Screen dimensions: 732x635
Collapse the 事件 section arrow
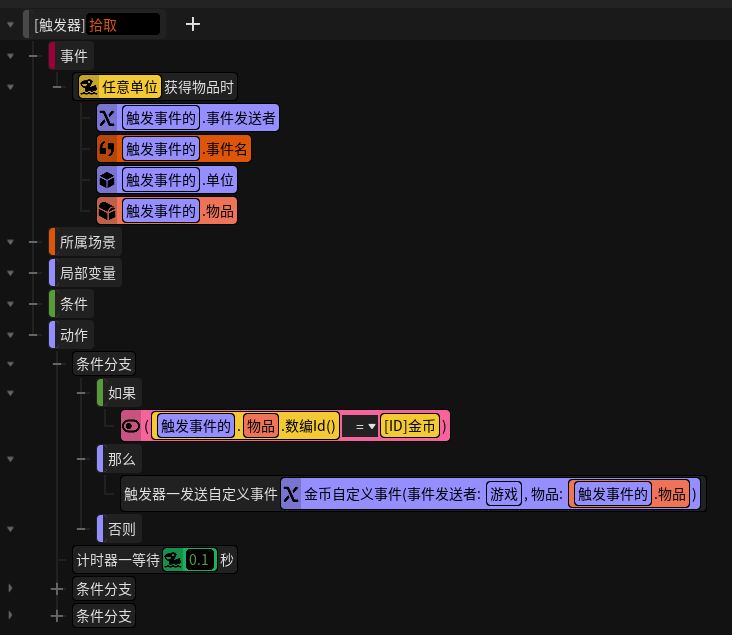[x=10, y=56]
